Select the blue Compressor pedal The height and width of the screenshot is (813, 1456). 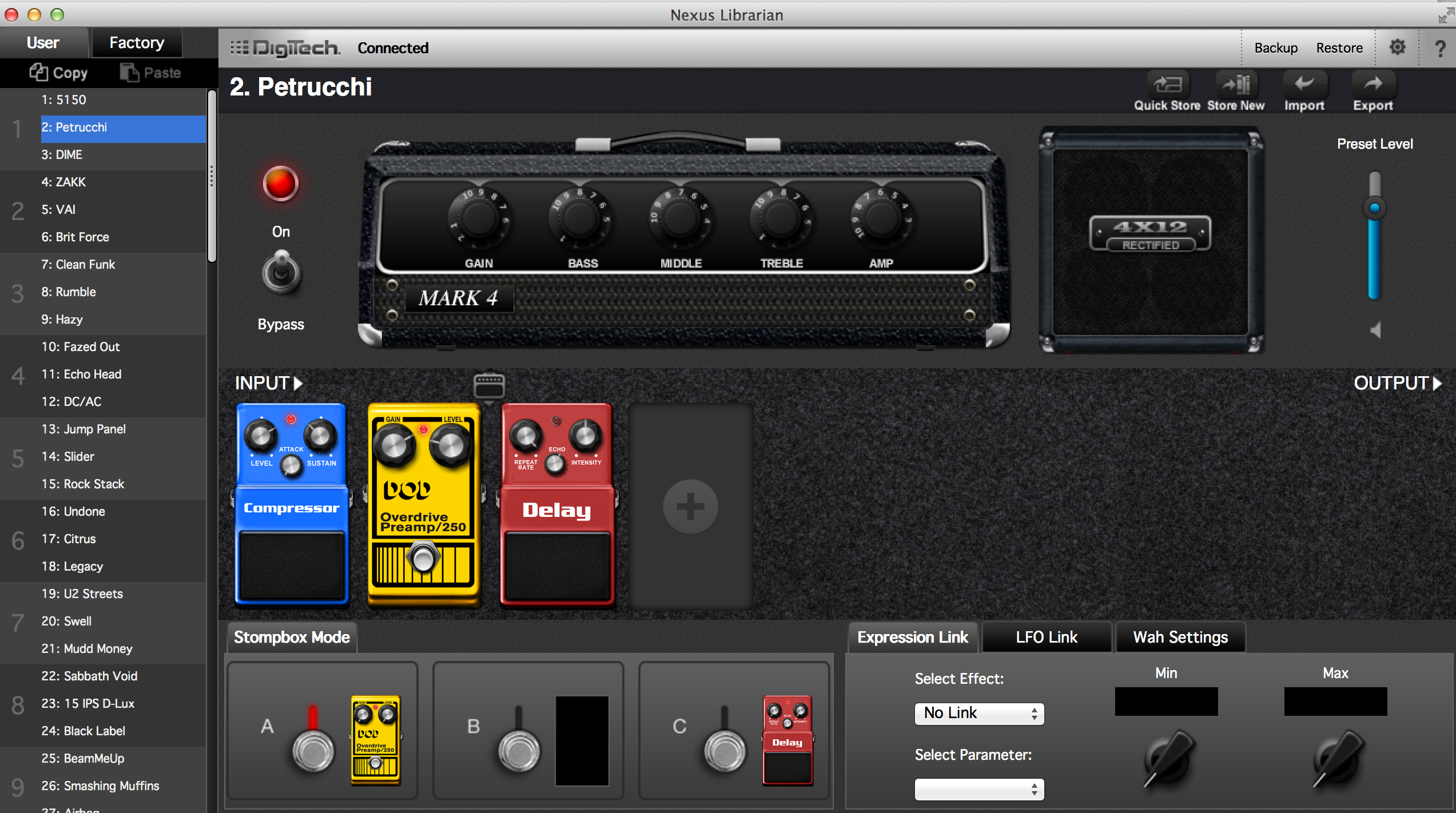[x=292, y=504]
